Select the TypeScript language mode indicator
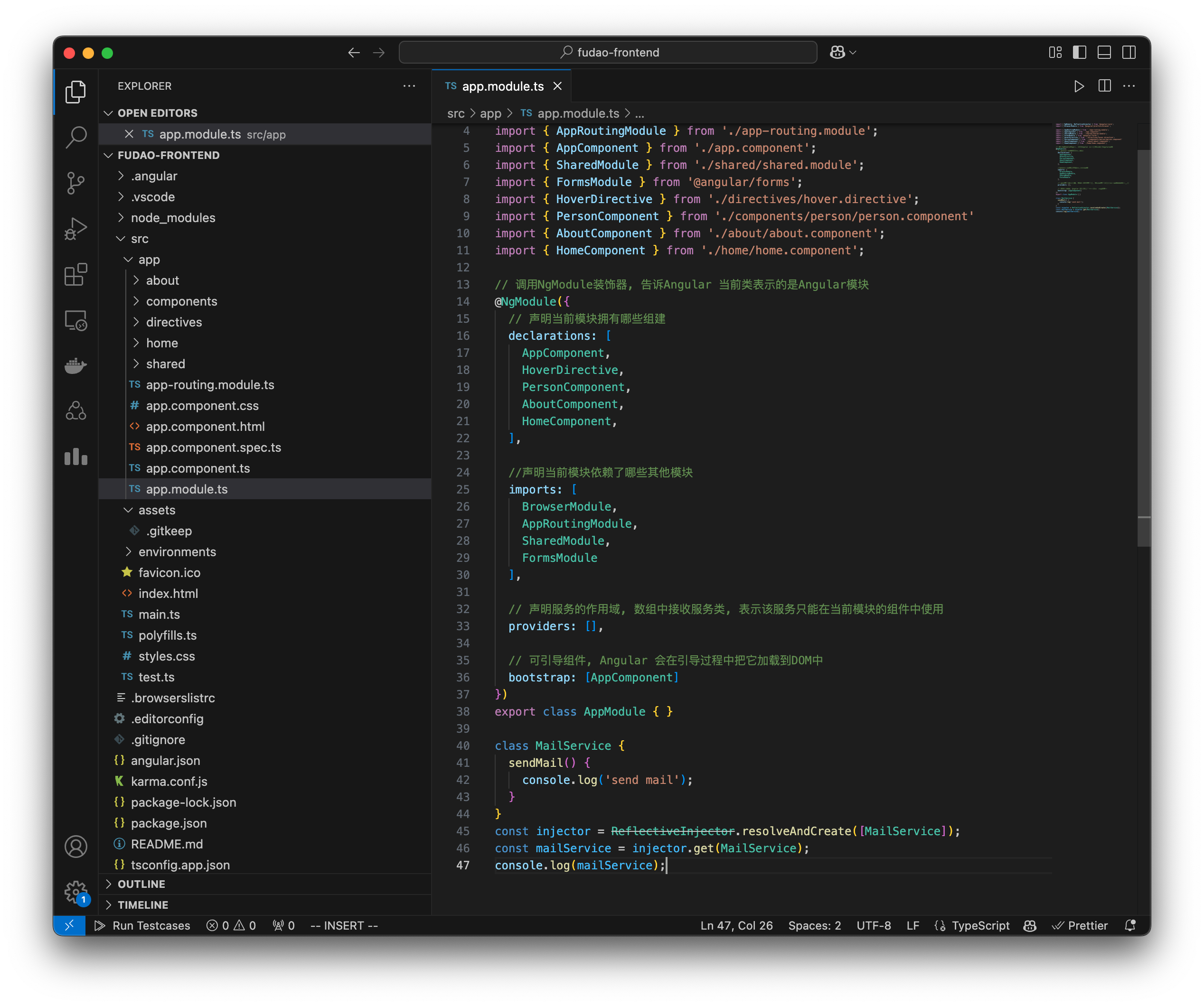This screenshot has width=1204, height=1006. click(980, 925)
